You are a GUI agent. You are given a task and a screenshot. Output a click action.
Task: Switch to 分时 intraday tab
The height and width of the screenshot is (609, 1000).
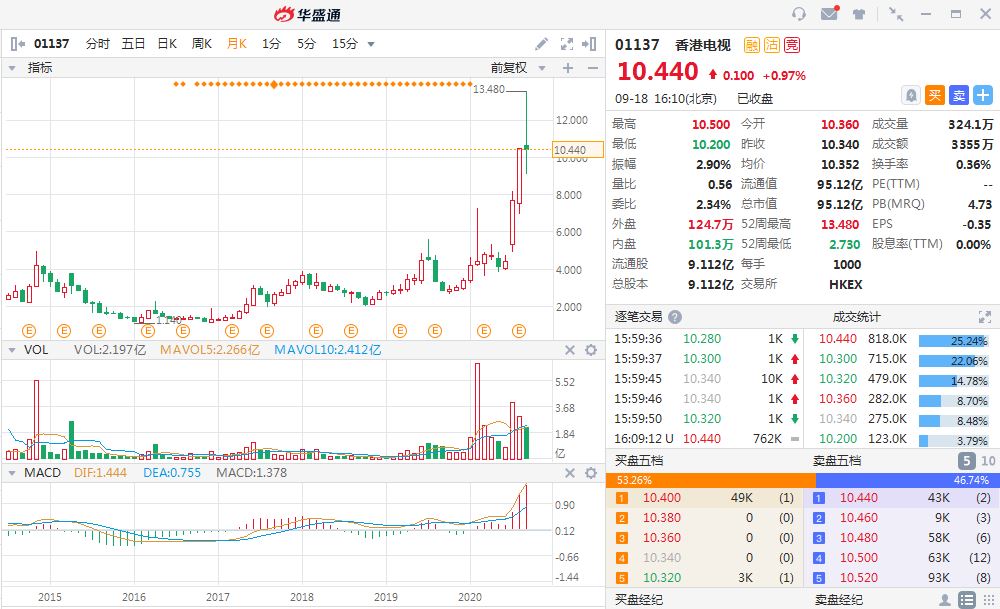tap(98, 43)
